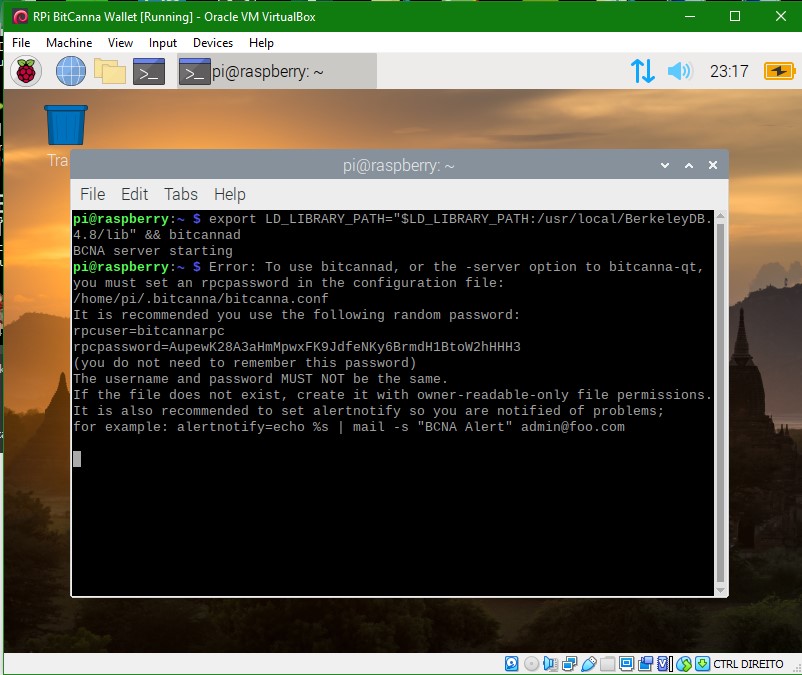Image resolution: width=802 pixels, height=675 pixels.
Task: Click the terminal vertical scrollbar thumb
Action: coord(721,403)
